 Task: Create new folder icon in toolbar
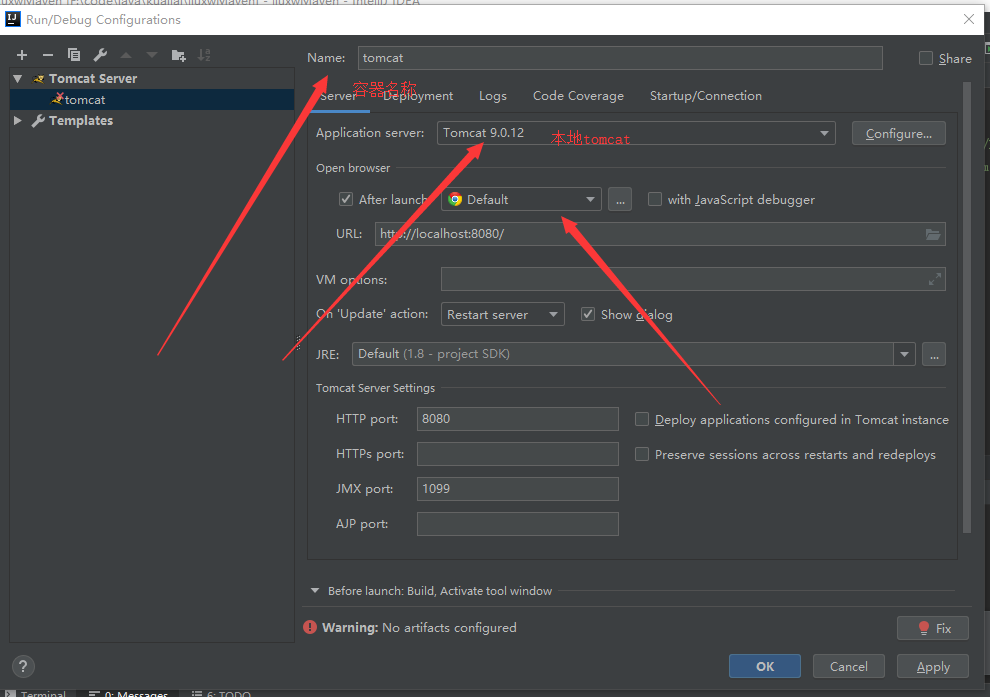coord(179,56)
